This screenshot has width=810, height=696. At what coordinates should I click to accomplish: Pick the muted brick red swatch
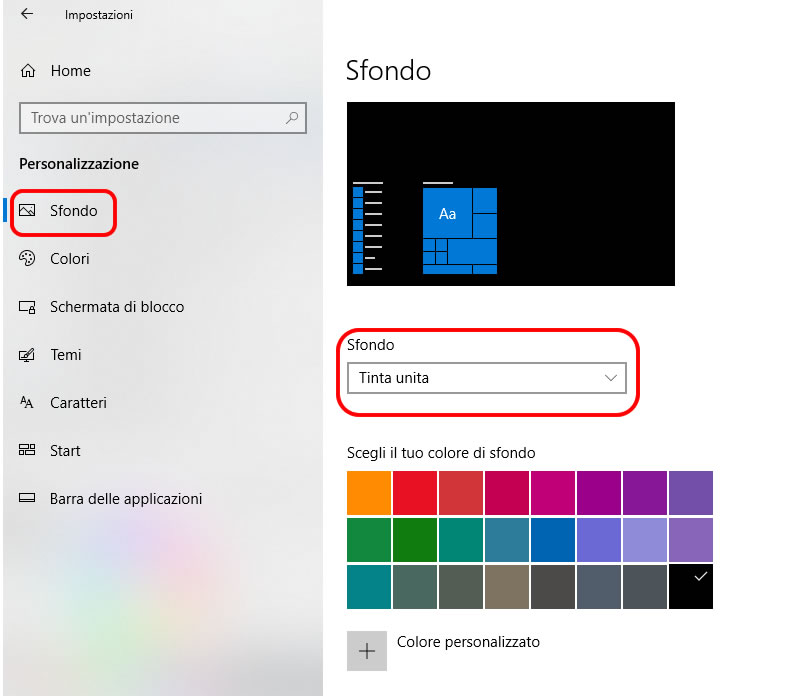point(461,493)
